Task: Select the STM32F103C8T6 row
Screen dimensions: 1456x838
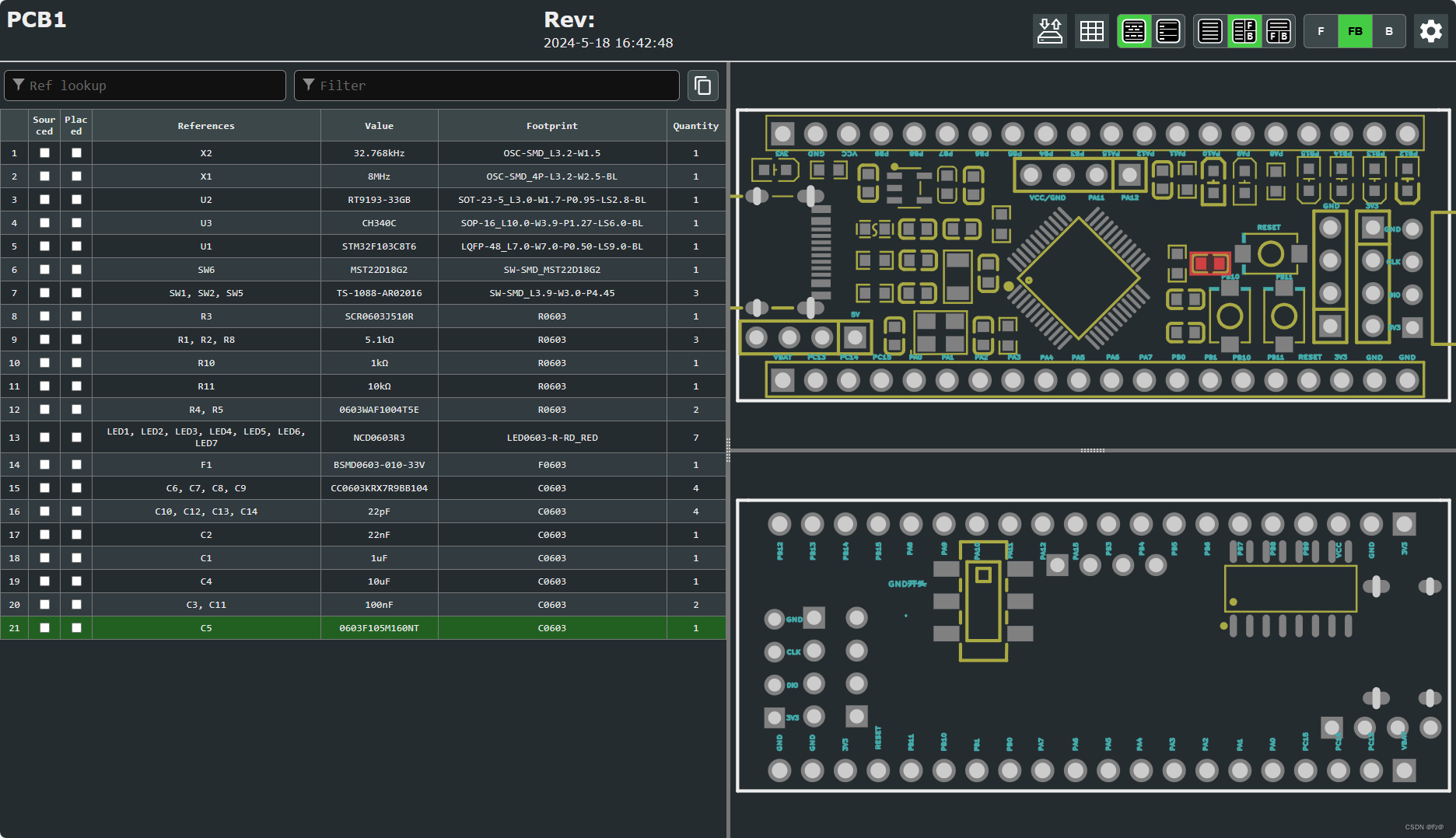Action: [x=379, y=246]
